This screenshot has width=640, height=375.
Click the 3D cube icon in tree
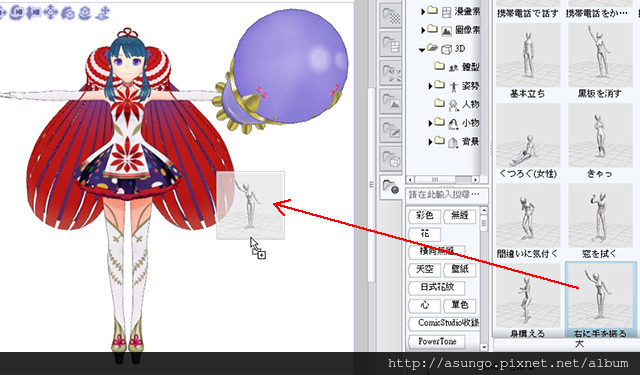447,49
